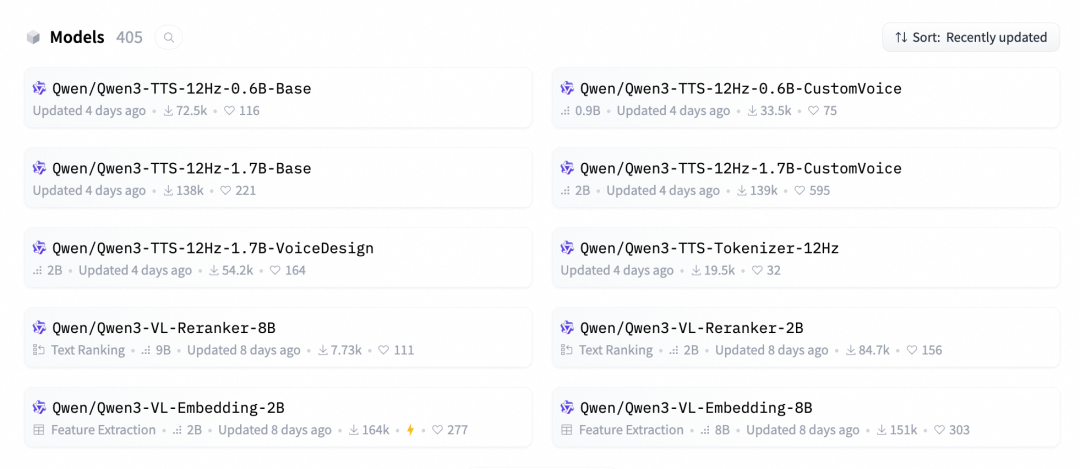Click Text Ranking icon on Qwen3-VL-Reranker-8B

click(x=39, y=351)
